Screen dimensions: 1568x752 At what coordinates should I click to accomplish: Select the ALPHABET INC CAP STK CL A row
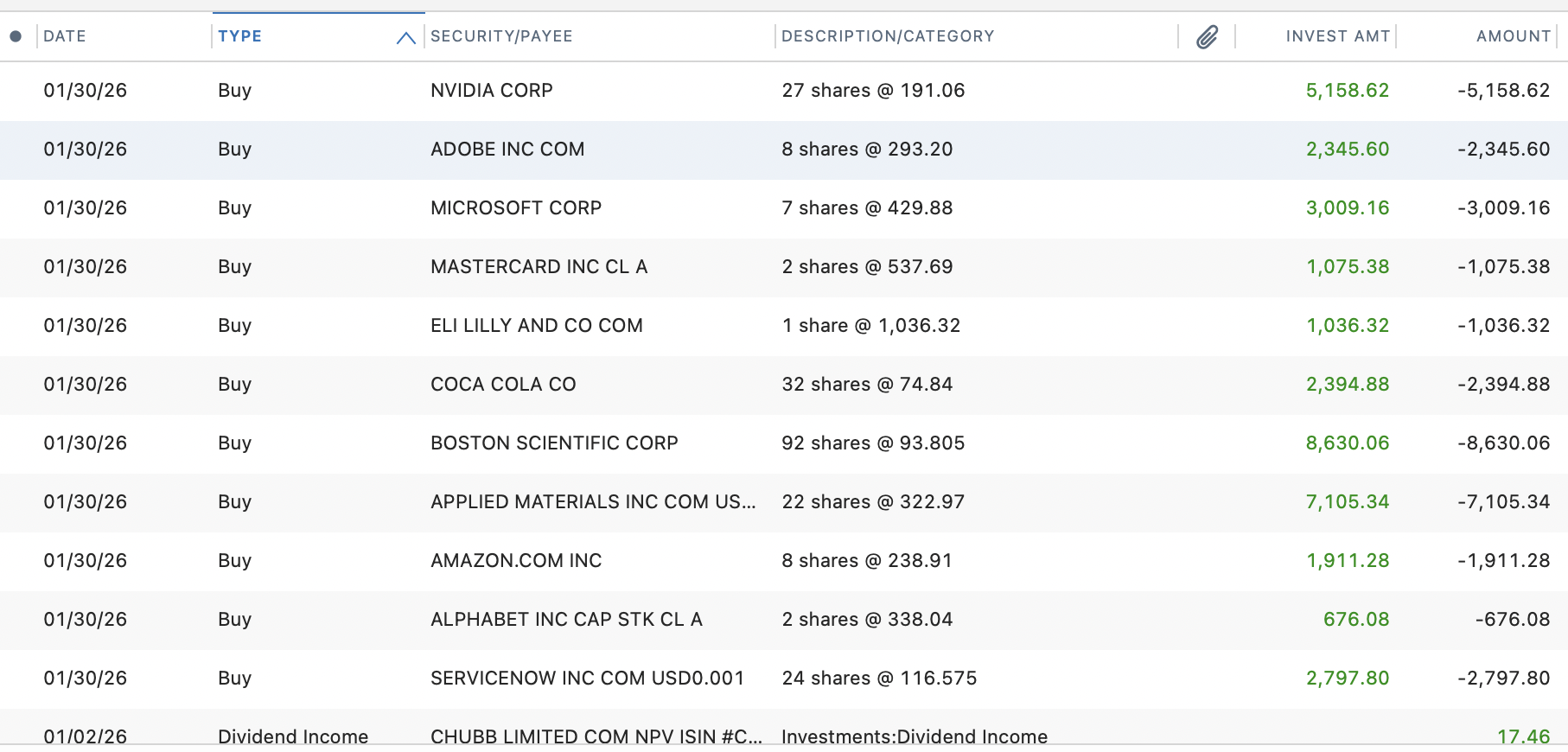coord(784,620)
